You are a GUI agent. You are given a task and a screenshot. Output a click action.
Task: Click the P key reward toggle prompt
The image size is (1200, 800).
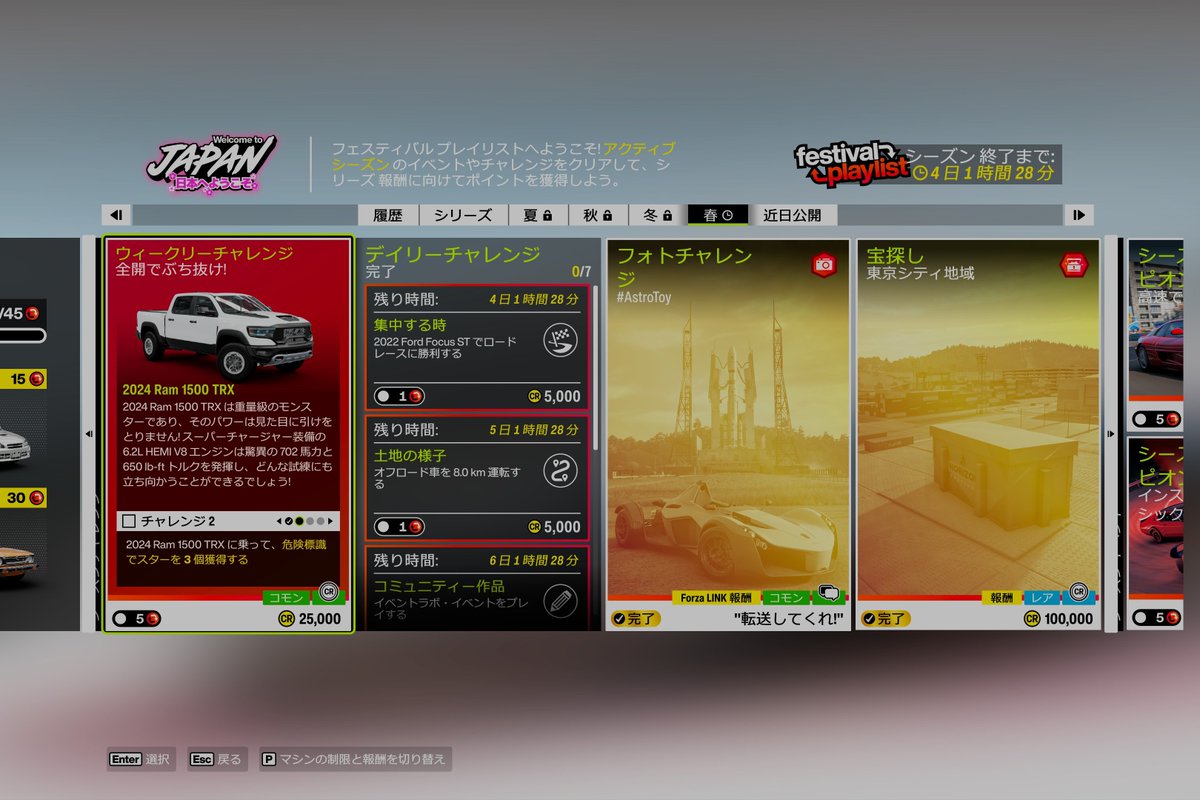[355, 759]
